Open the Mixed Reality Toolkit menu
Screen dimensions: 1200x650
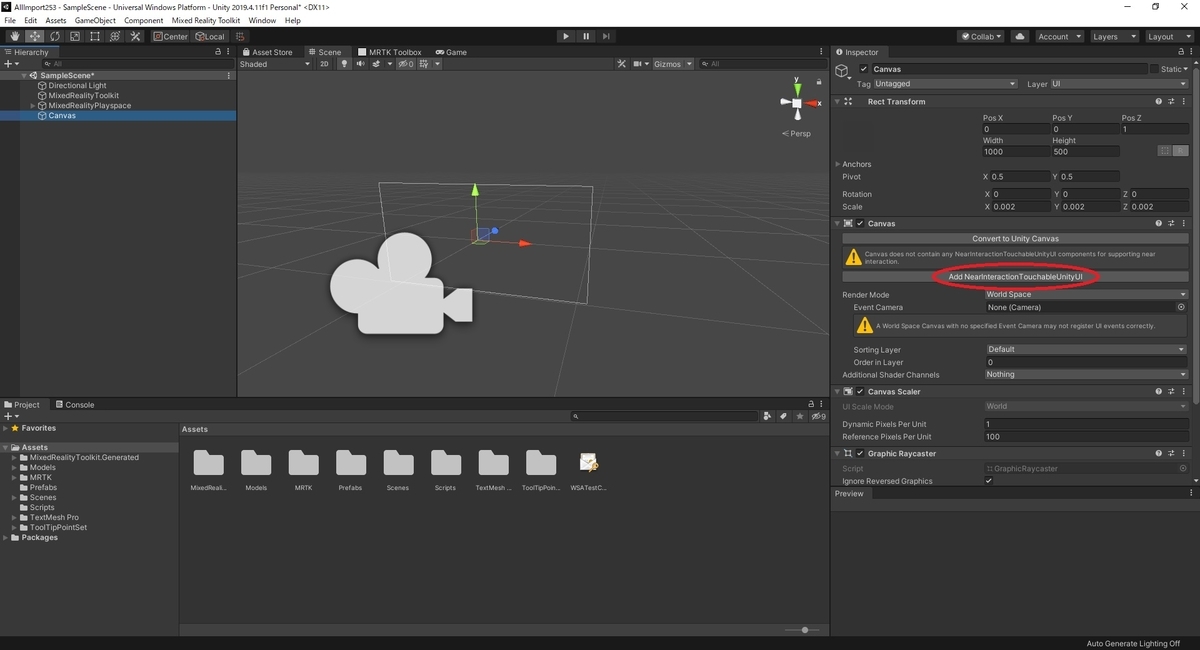[x=208, y=20]
